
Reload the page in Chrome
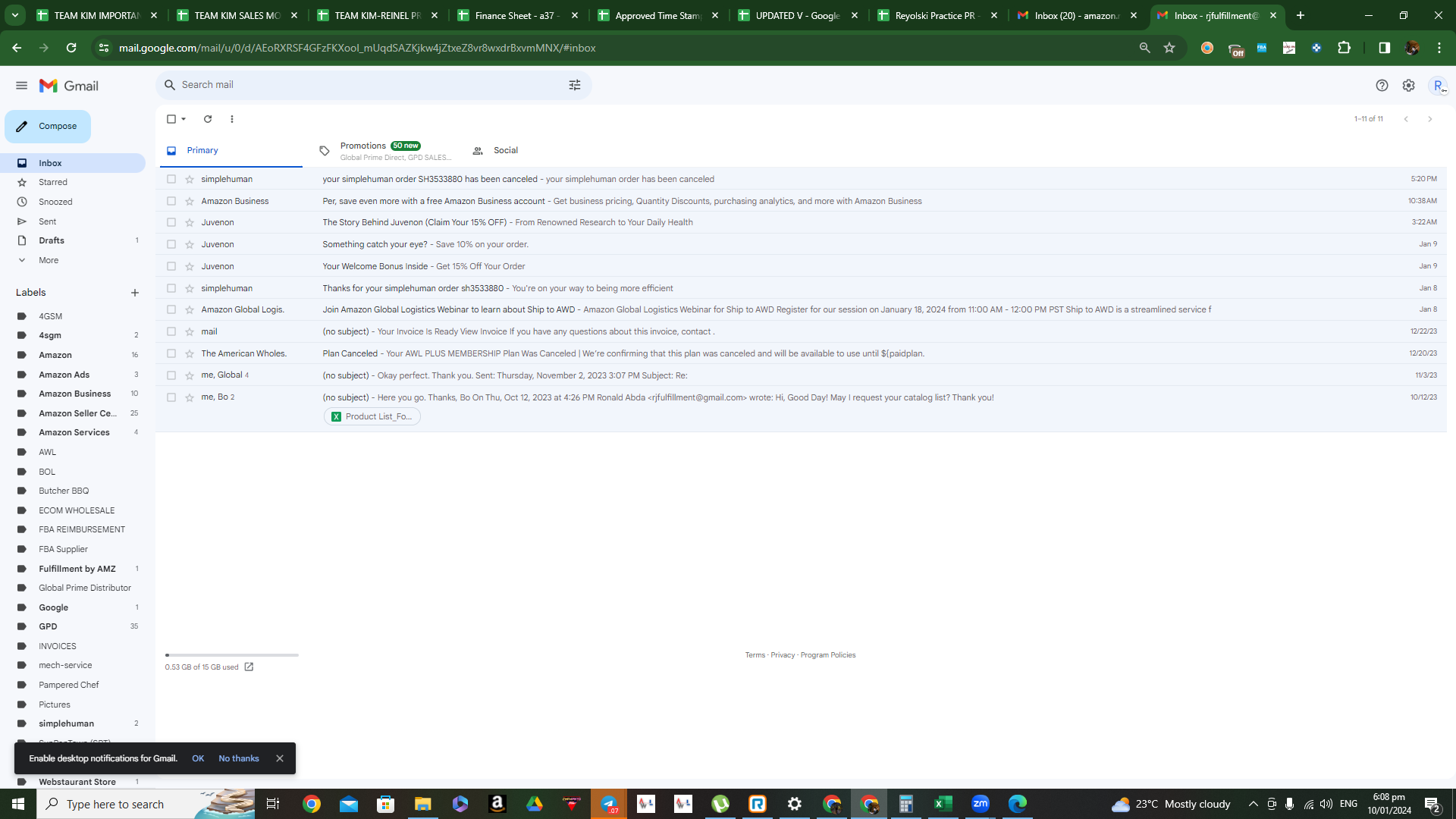[71, 48]
